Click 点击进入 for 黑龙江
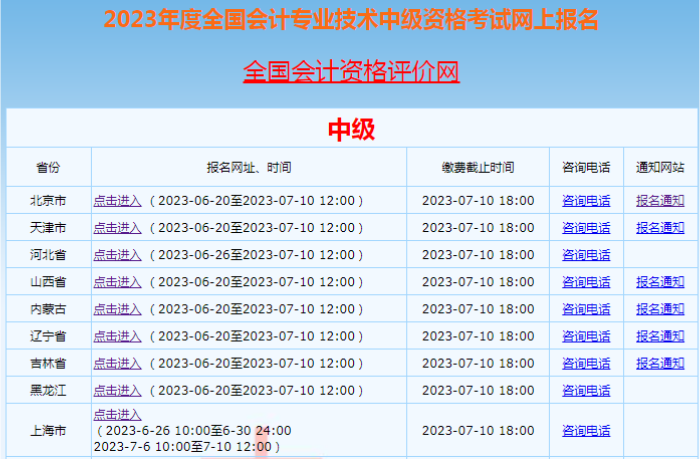The image size is (700, 459). (x=117, y=390)
